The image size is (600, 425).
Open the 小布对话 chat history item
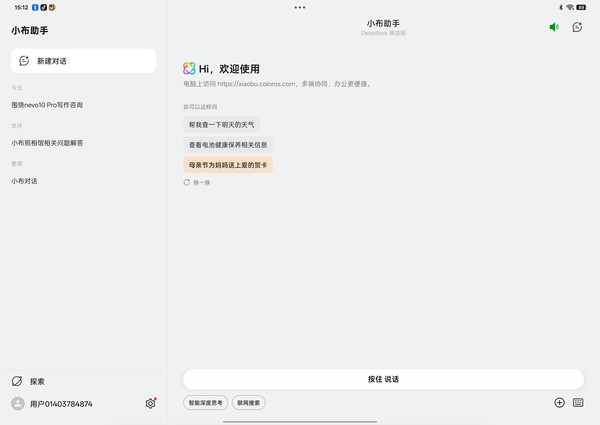point(24,181)
